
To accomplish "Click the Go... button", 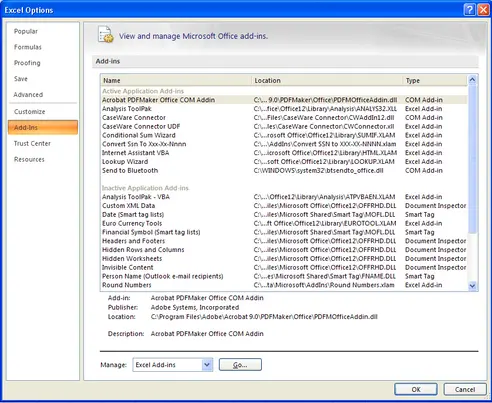I will point(240,365).
